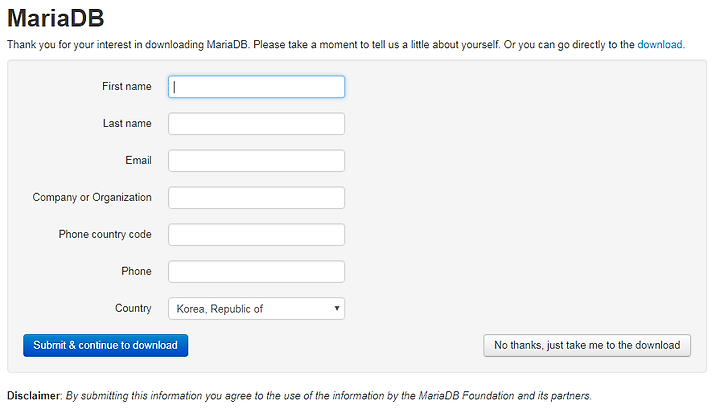The image size is (720, 409).
Task: Click the Company or Organization field
Action: 256,197
